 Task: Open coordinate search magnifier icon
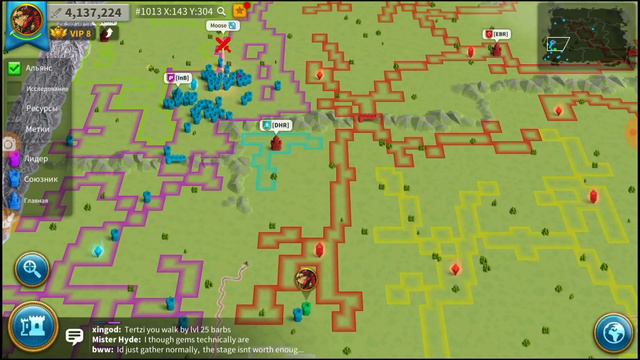pos(222,11)
